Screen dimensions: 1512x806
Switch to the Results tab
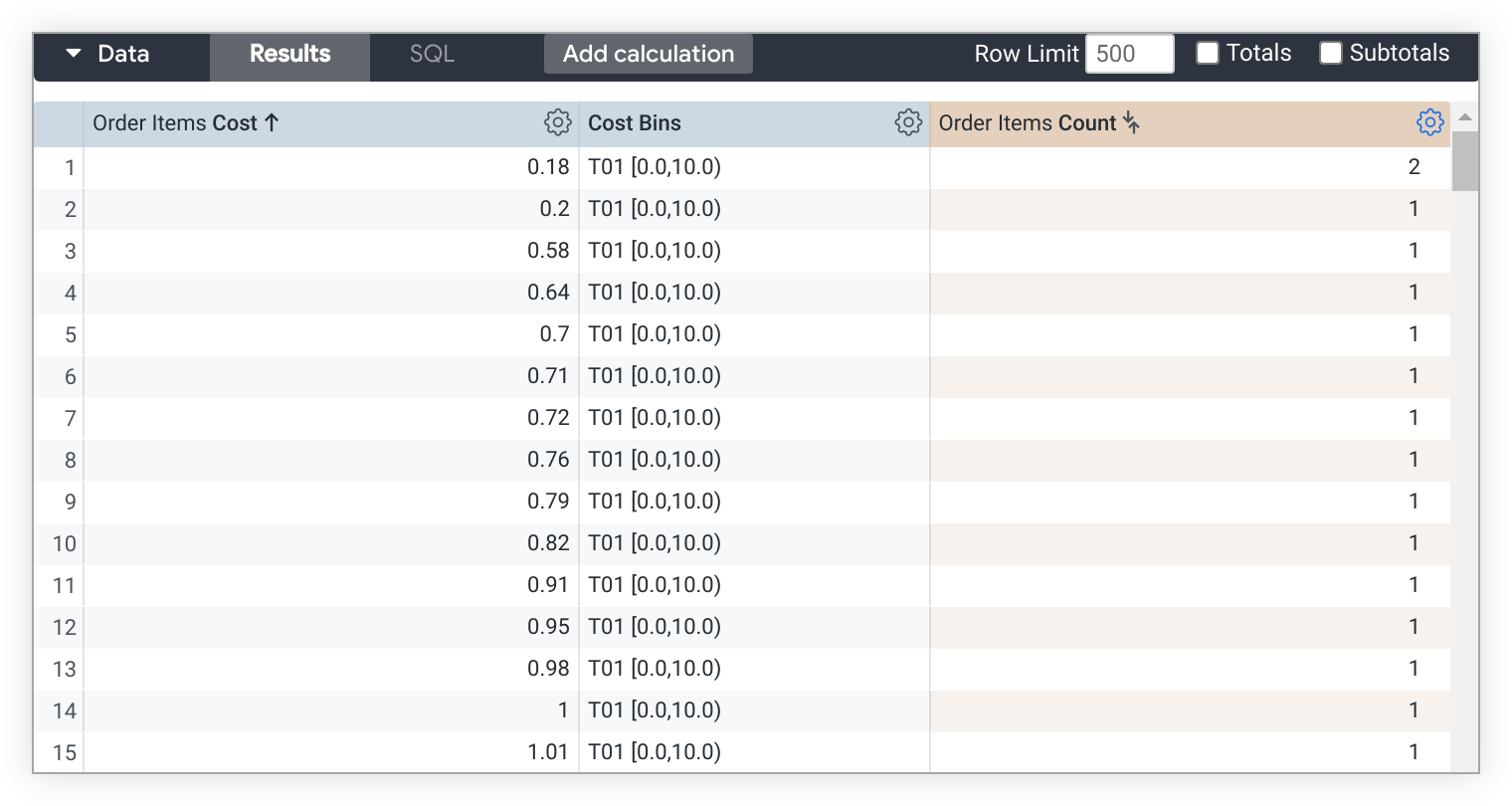point(289,54)
